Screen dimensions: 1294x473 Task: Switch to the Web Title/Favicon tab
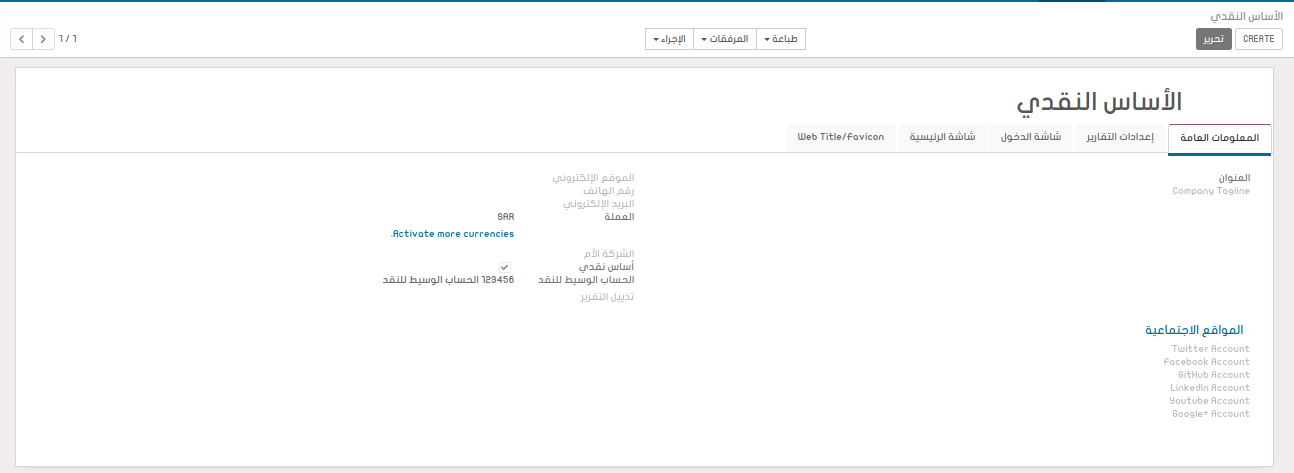click(840, 137)
